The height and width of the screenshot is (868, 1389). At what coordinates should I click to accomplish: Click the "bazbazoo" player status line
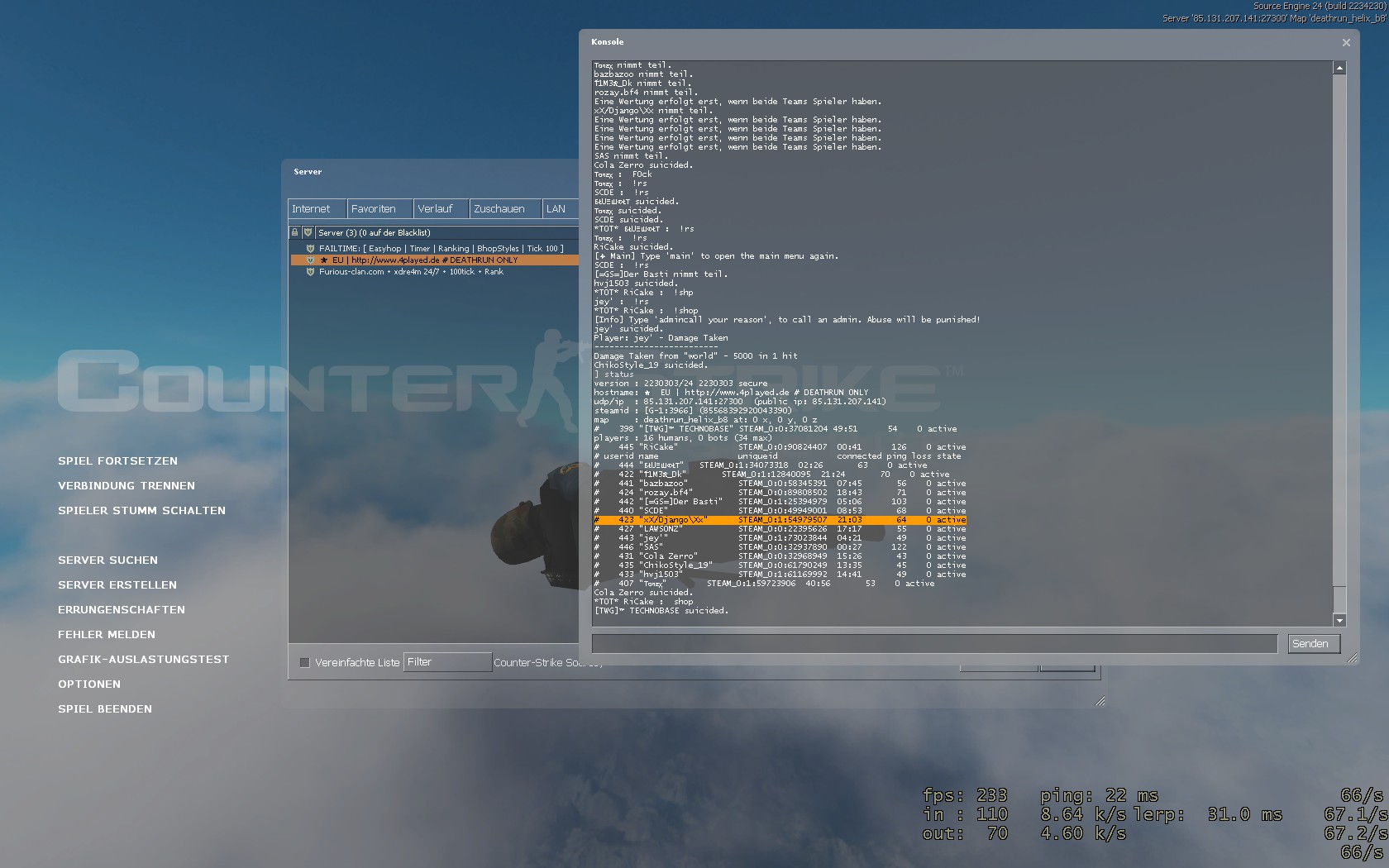tap(780, 484)
